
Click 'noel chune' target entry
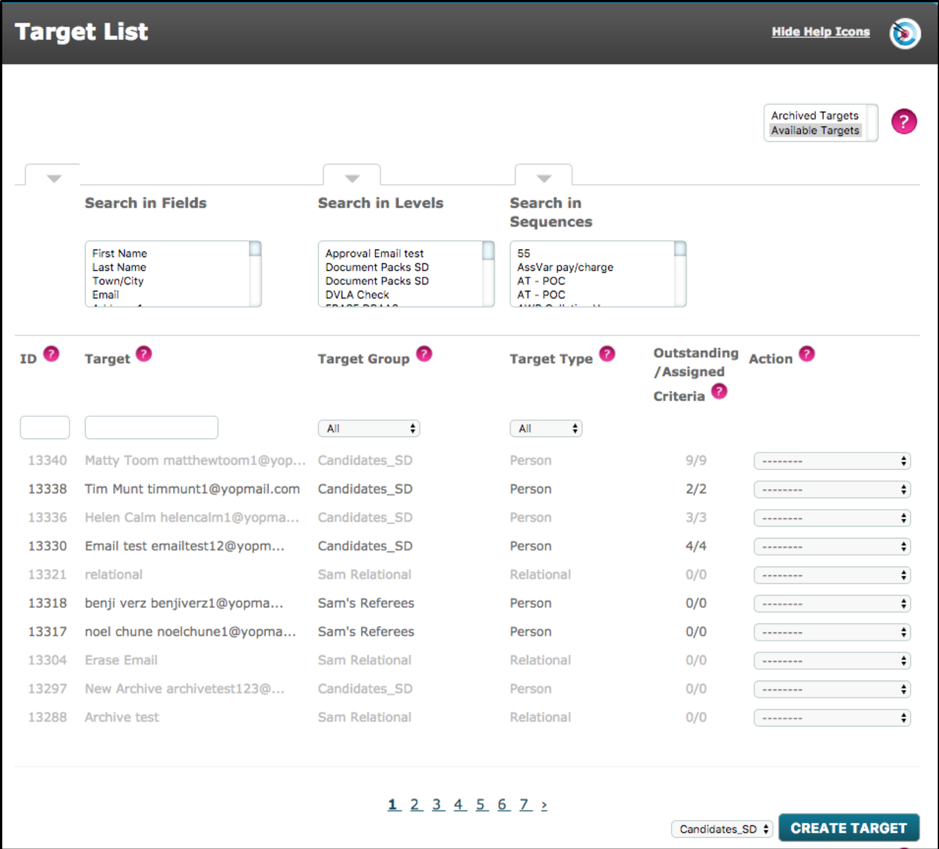[190, 632]
